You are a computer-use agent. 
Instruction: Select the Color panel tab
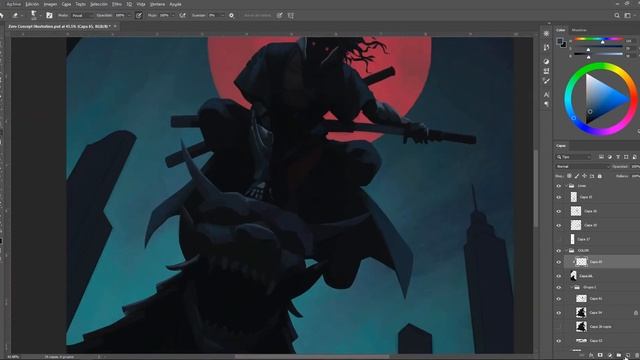tap(561, 30)
